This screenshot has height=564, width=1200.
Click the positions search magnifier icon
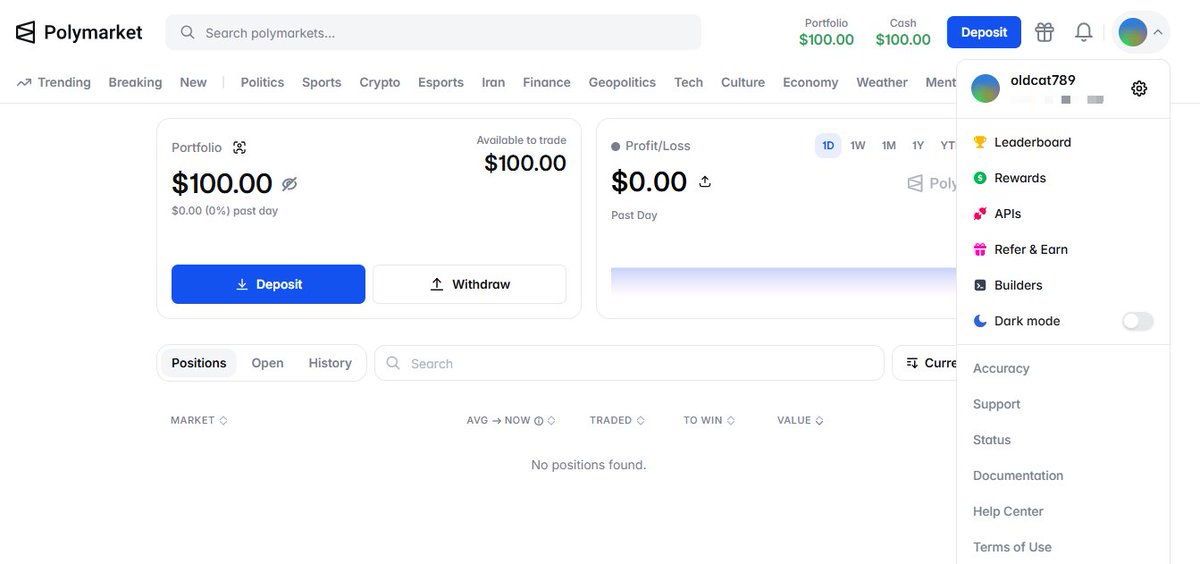(x=393, y=363)
